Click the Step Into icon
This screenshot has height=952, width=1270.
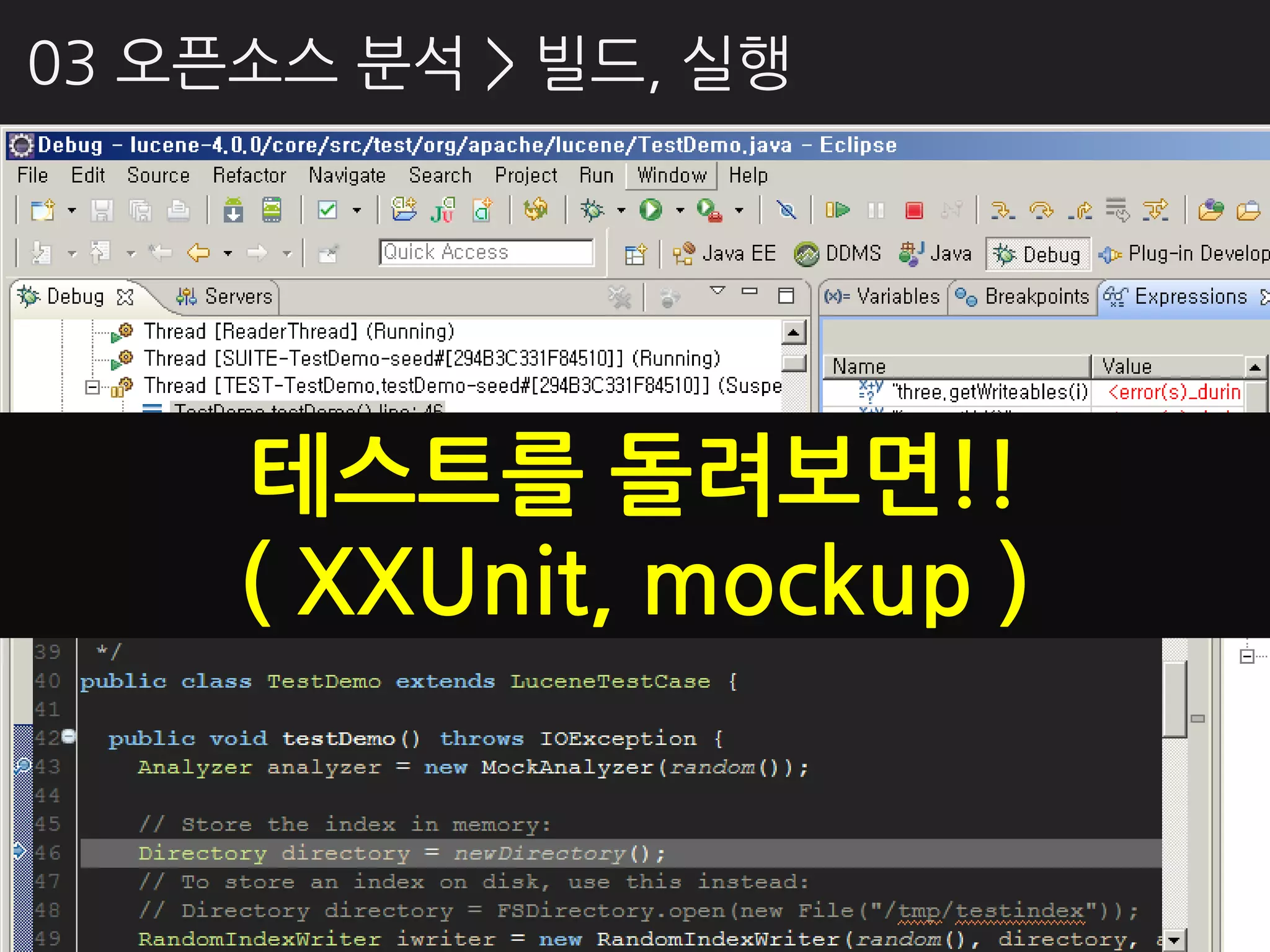coord(1003,211)
